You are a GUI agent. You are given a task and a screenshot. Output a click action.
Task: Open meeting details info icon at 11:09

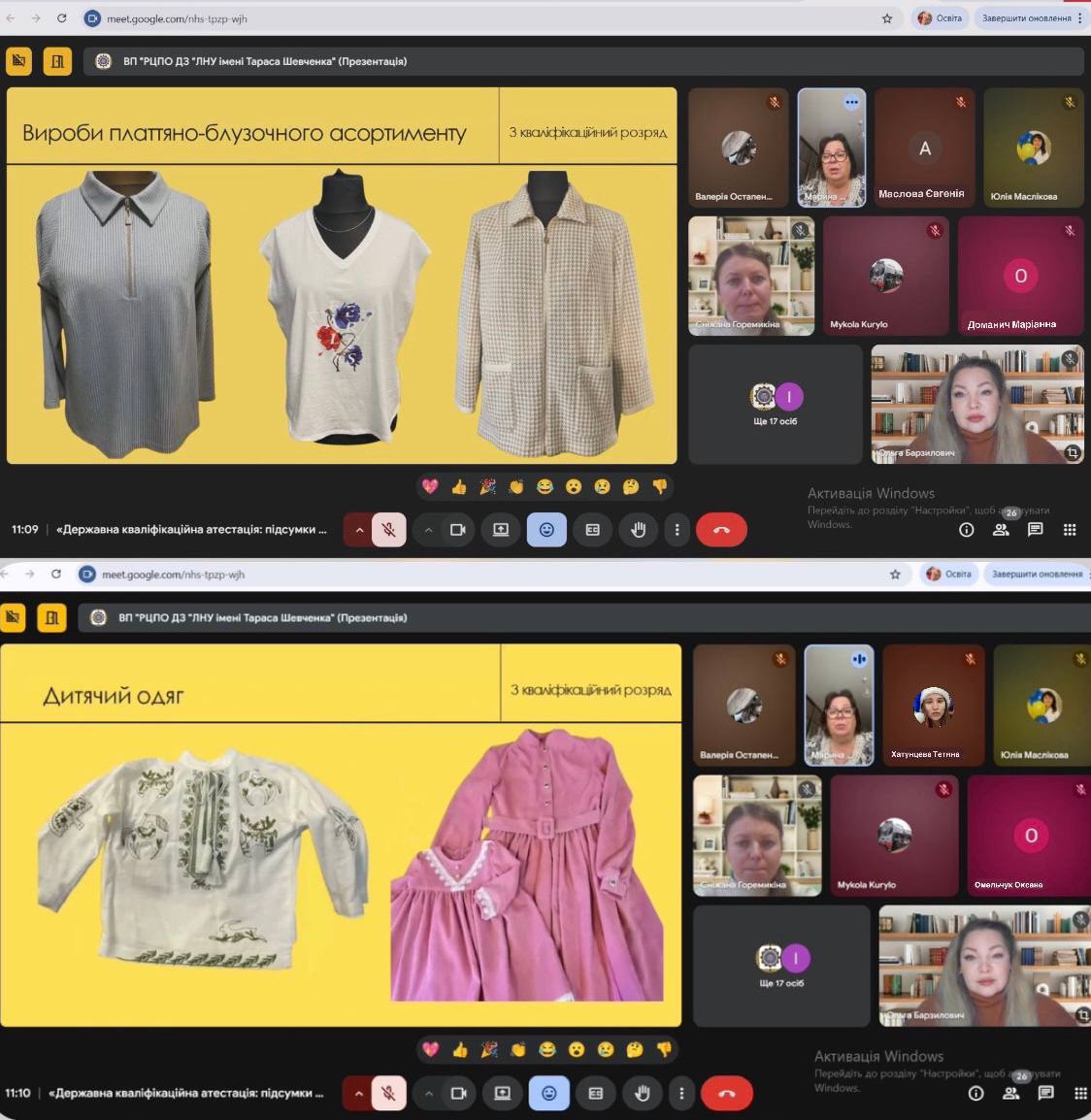(966, 530)
